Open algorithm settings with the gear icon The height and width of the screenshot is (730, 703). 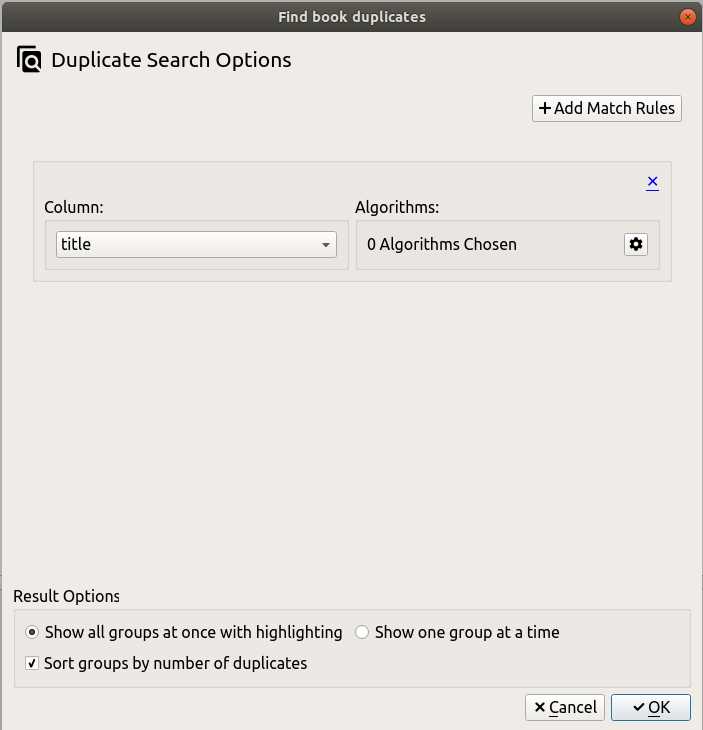[x=636, y=244]
